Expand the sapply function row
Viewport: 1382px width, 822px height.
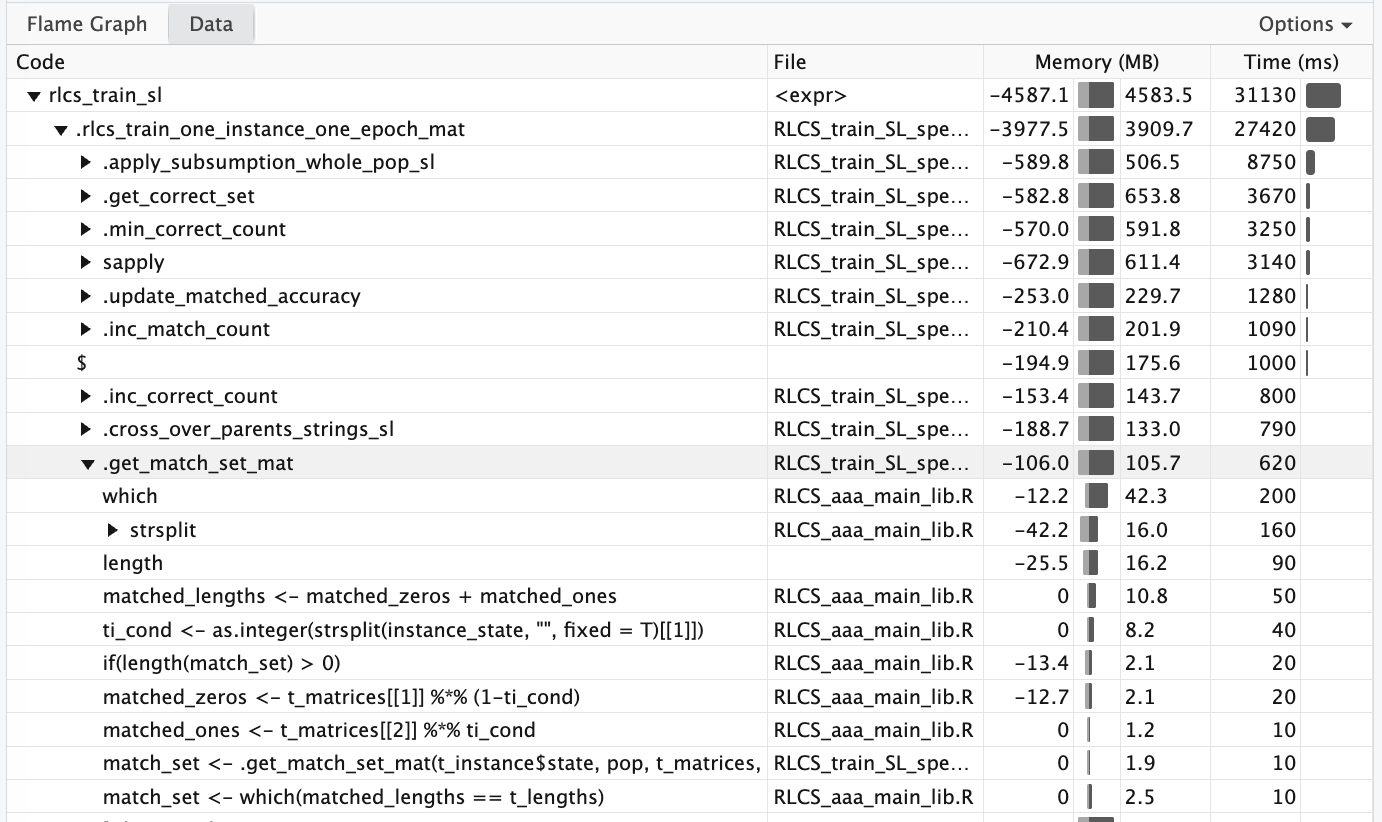point(86,263)
